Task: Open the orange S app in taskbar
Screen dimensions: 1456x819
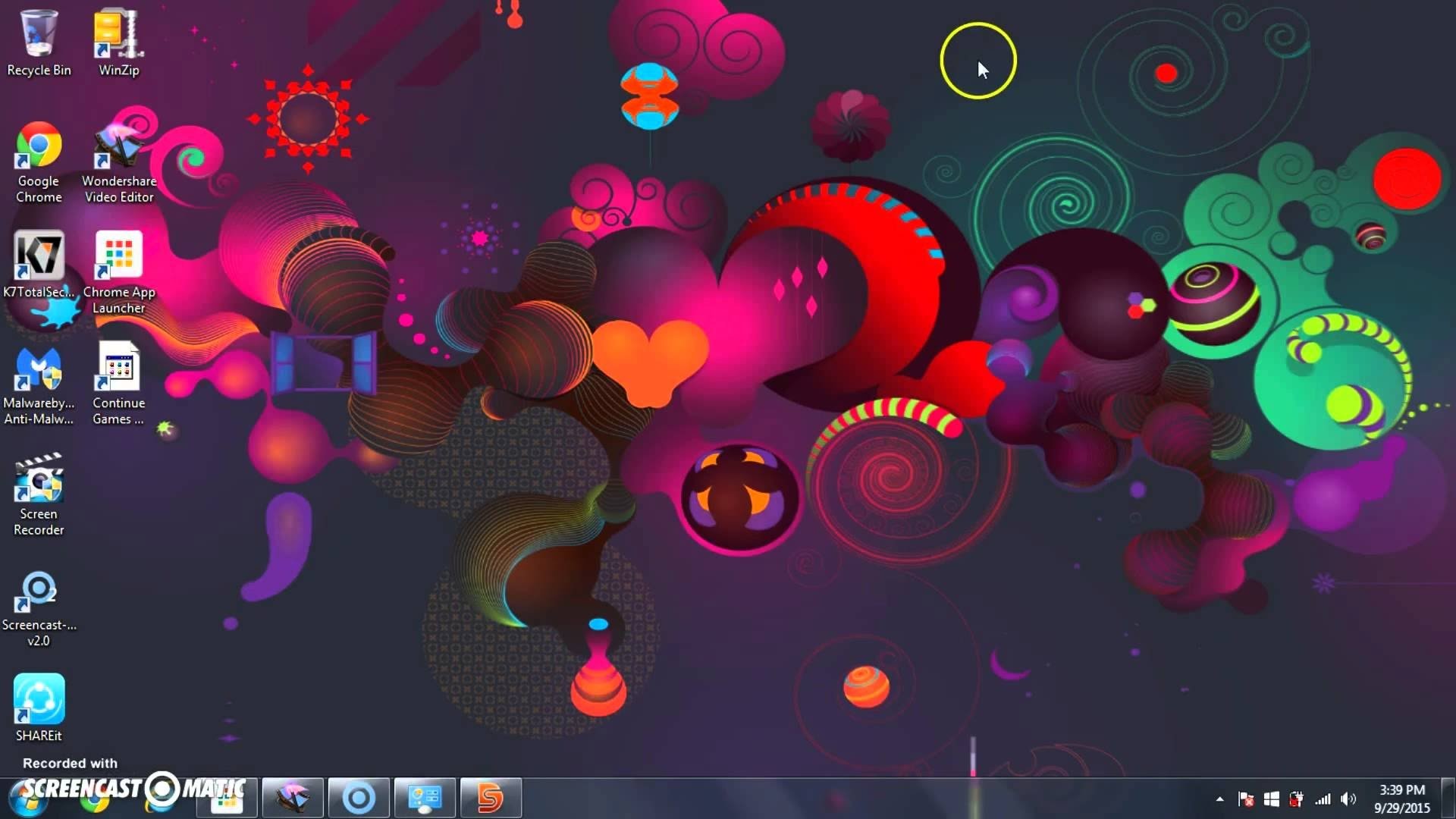Action: (491, 798)
